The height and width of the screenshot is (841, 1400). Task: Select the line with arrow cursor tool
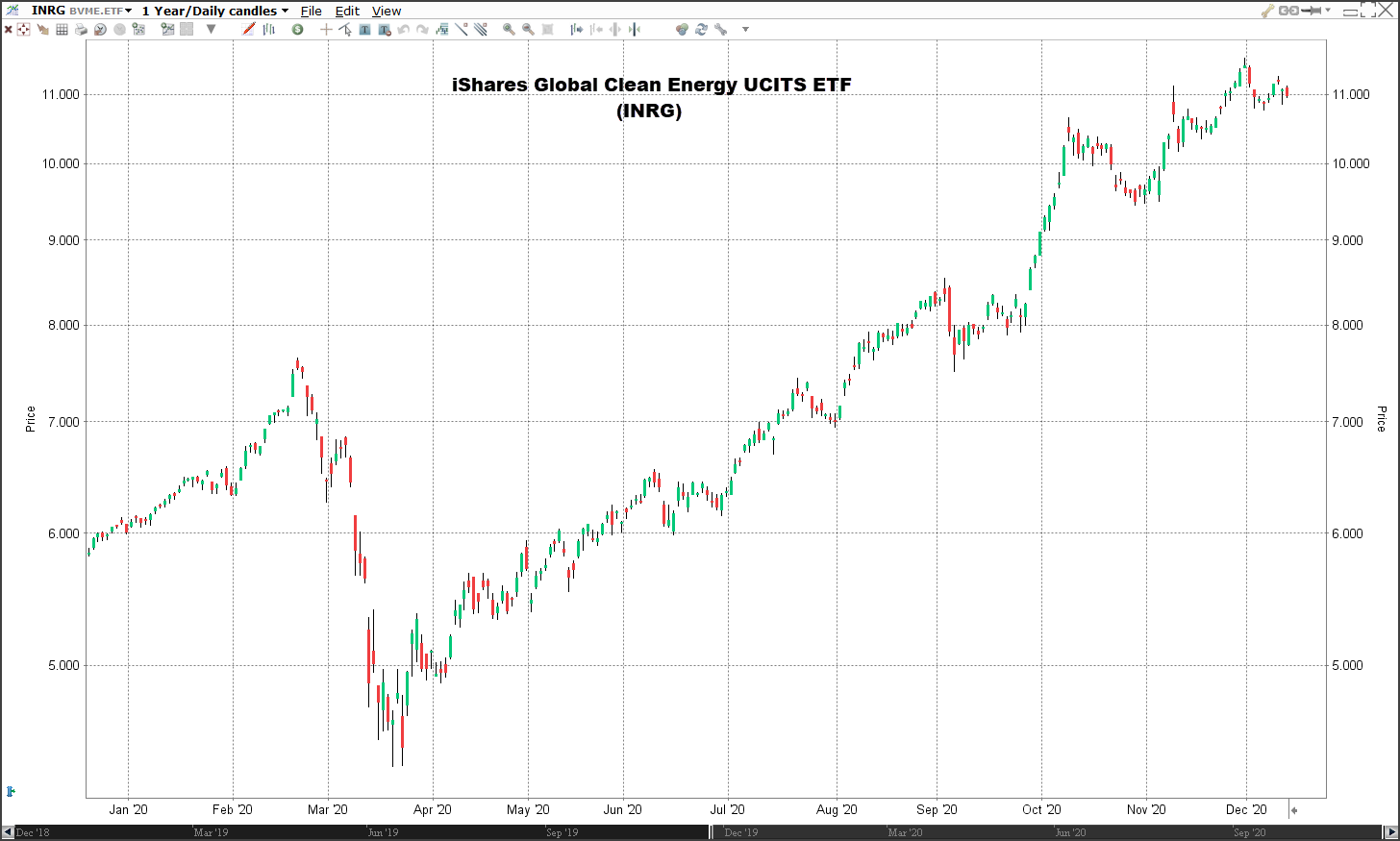(x=345, y=30)
